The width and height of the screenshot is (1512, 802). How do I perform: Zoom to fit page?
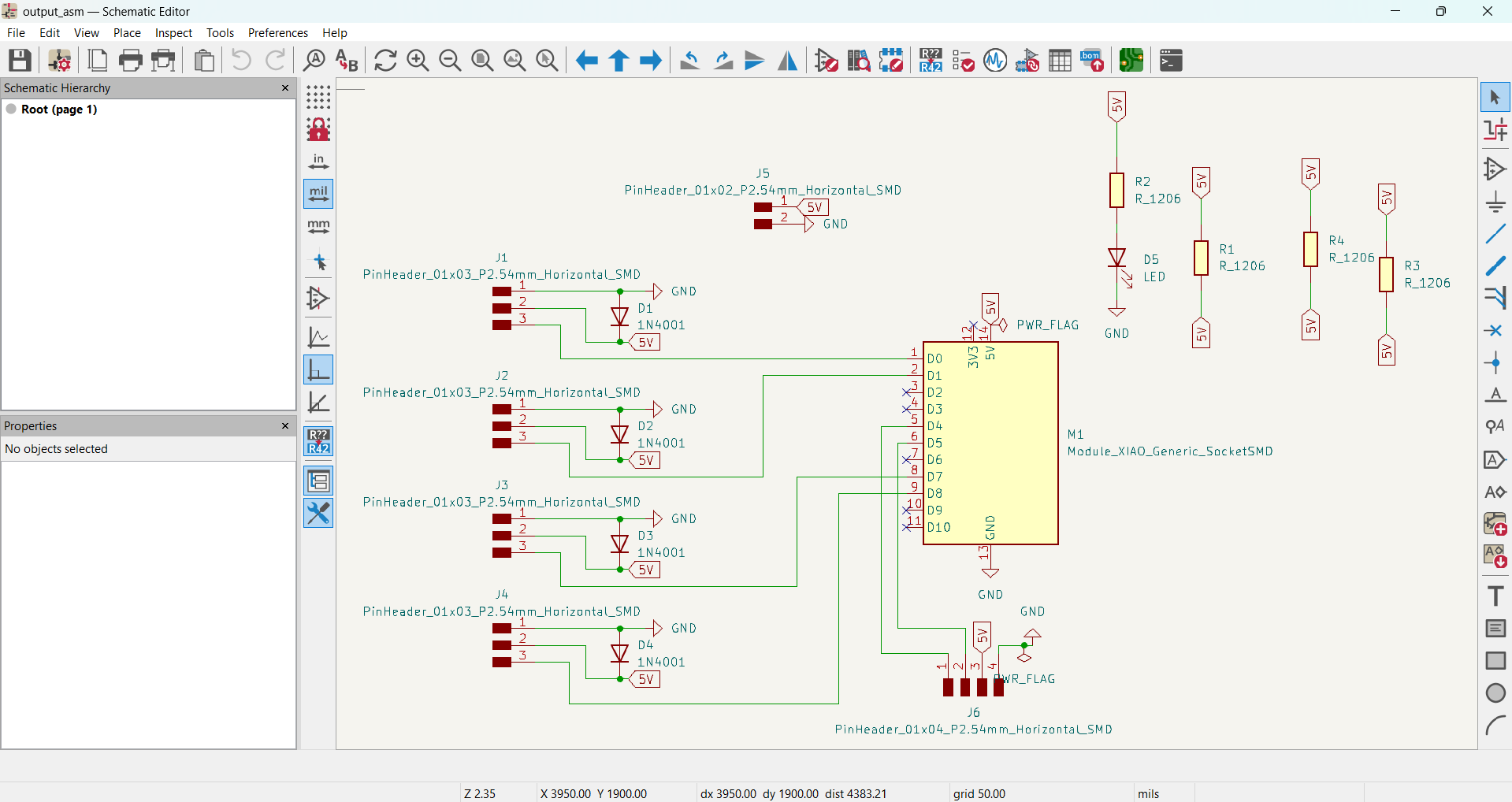[x=482, y=60]
